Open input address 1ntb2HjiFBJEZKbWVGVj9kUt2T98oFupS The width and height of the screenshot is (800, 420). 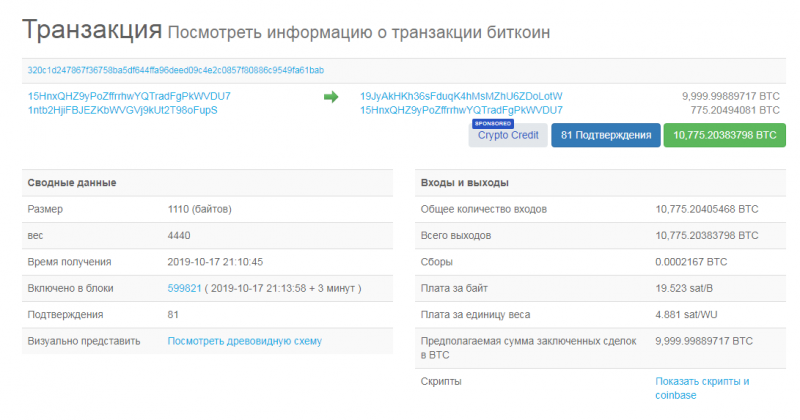pos(122,110)
